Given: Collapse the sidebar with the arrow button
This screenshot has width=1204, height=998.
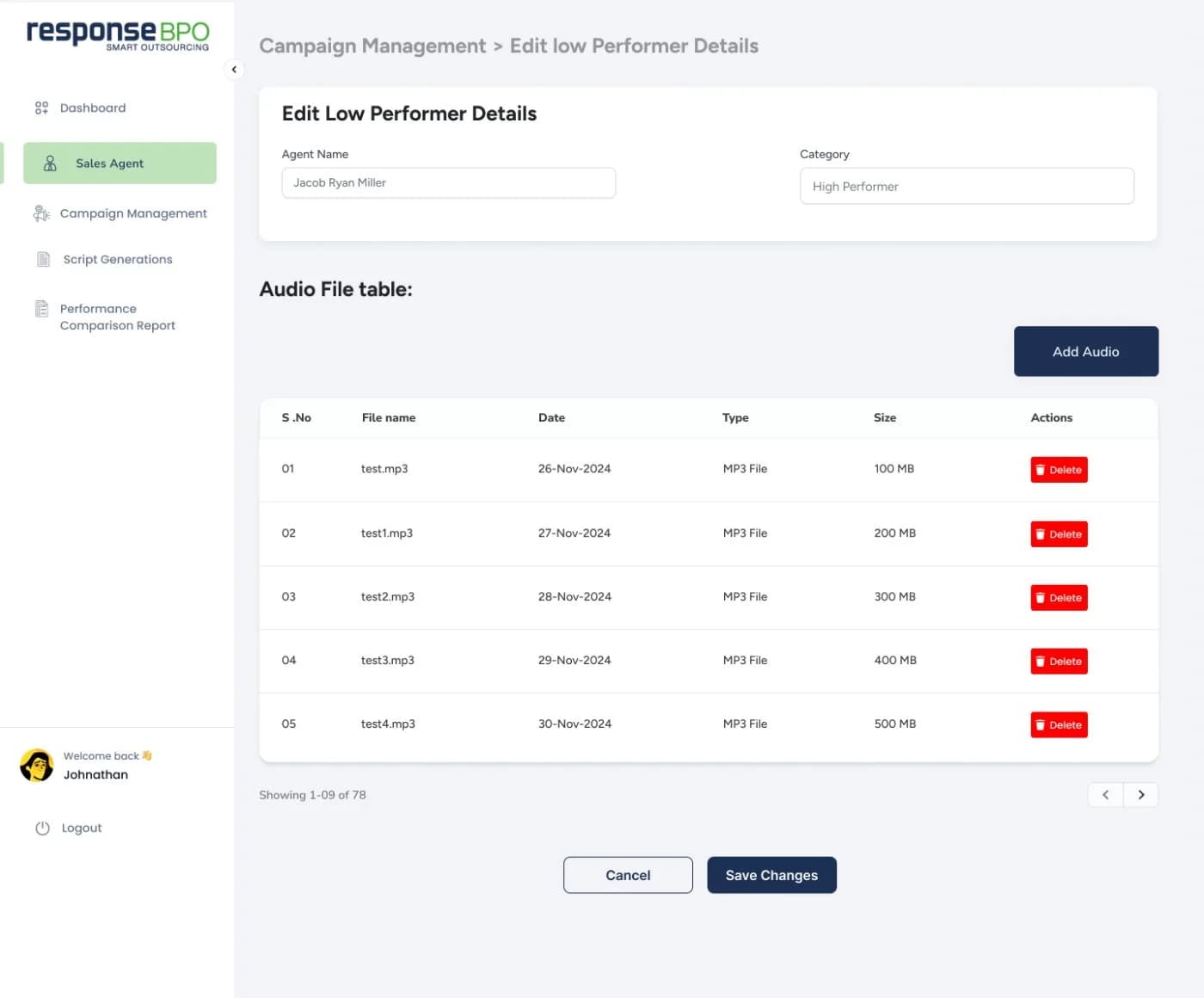Looking at the screenshot, I should [234, 70].
